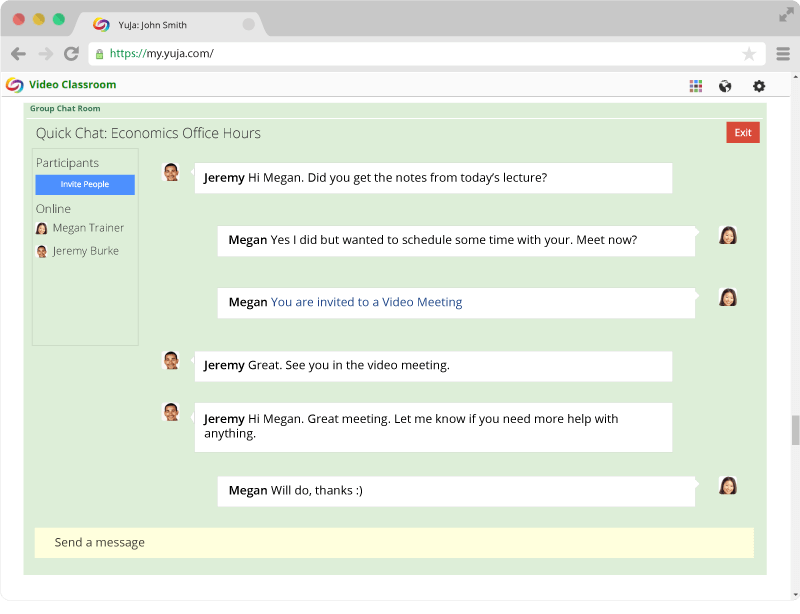Click Megan's avatar beside 'Will do, thanks' message
Viewport: 800px width, 614px height.
pyautogui.click(x=728, y=485)
